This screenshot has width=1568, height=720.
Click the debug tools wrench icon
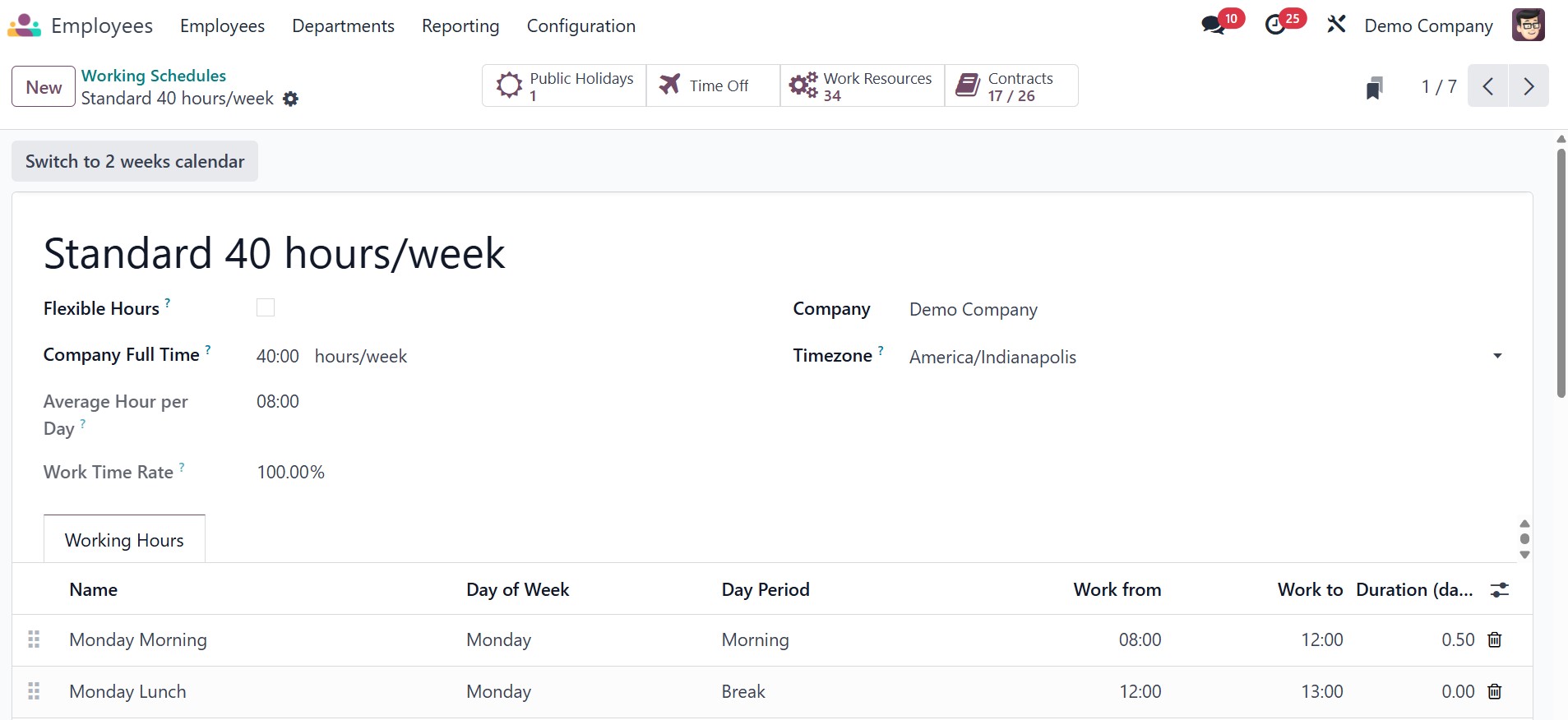coord(1336,25)
